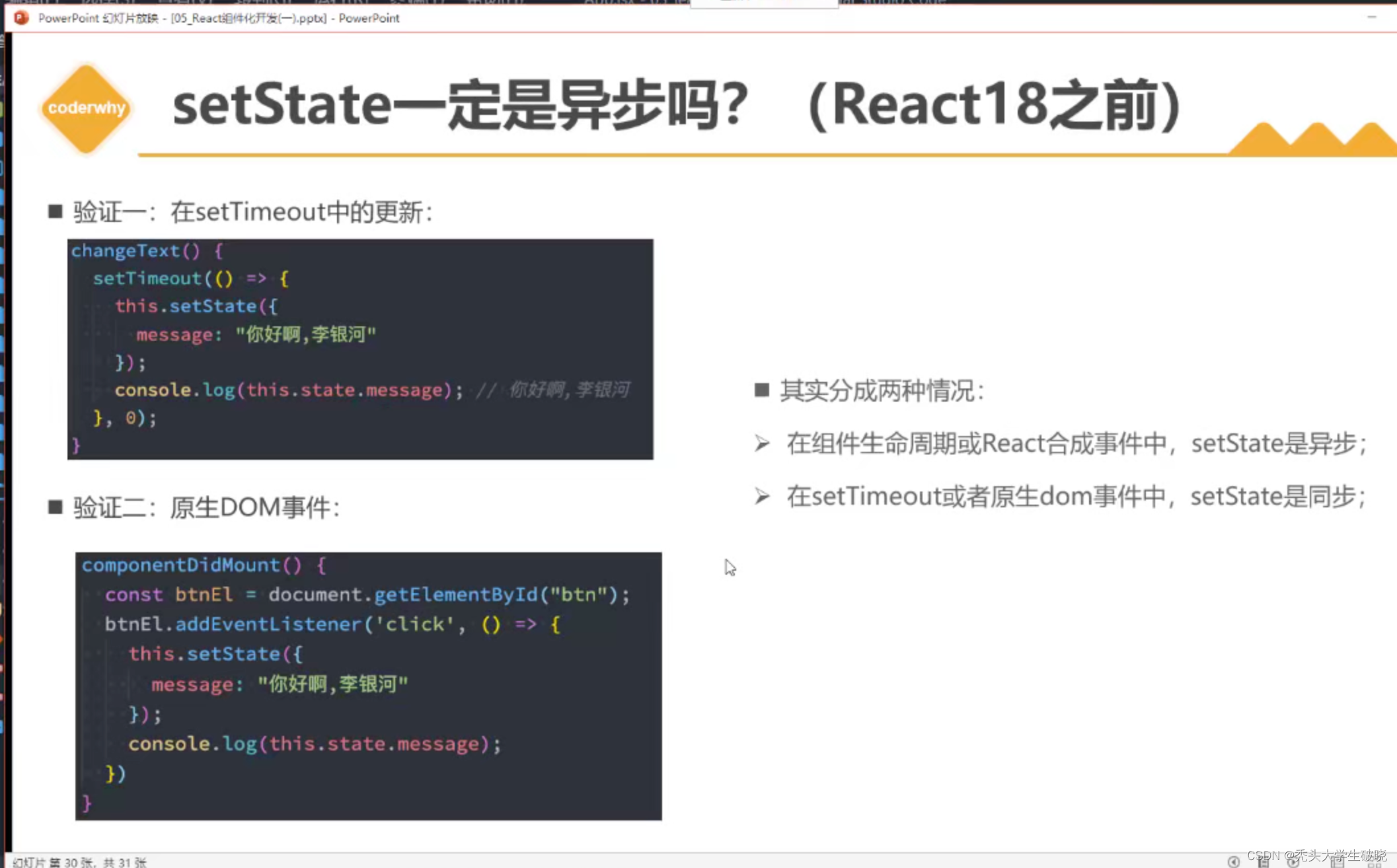Click the line stating setState是异步 in 合成事件
Viewport: 1397px width, 868px height.
1076,444
